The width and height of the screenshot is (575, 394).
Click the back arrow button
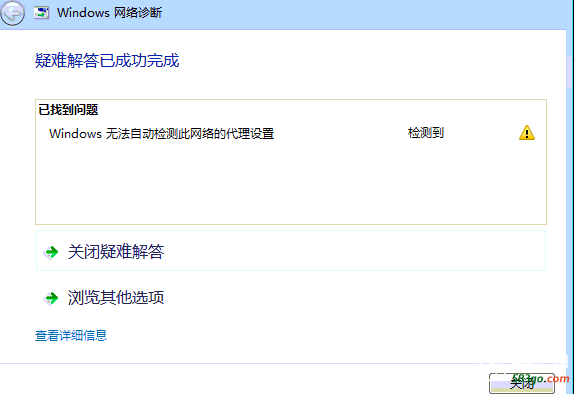[x=12, y=13]
